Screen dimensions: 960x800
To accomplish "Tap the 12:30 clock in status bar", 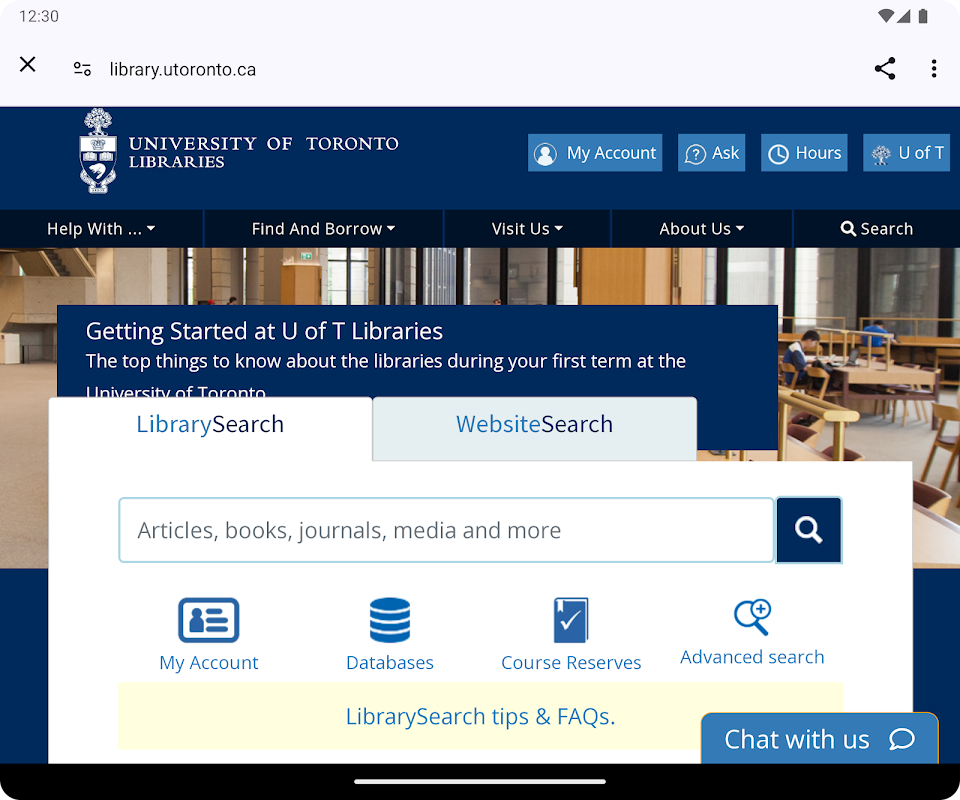I will [39, 17].
